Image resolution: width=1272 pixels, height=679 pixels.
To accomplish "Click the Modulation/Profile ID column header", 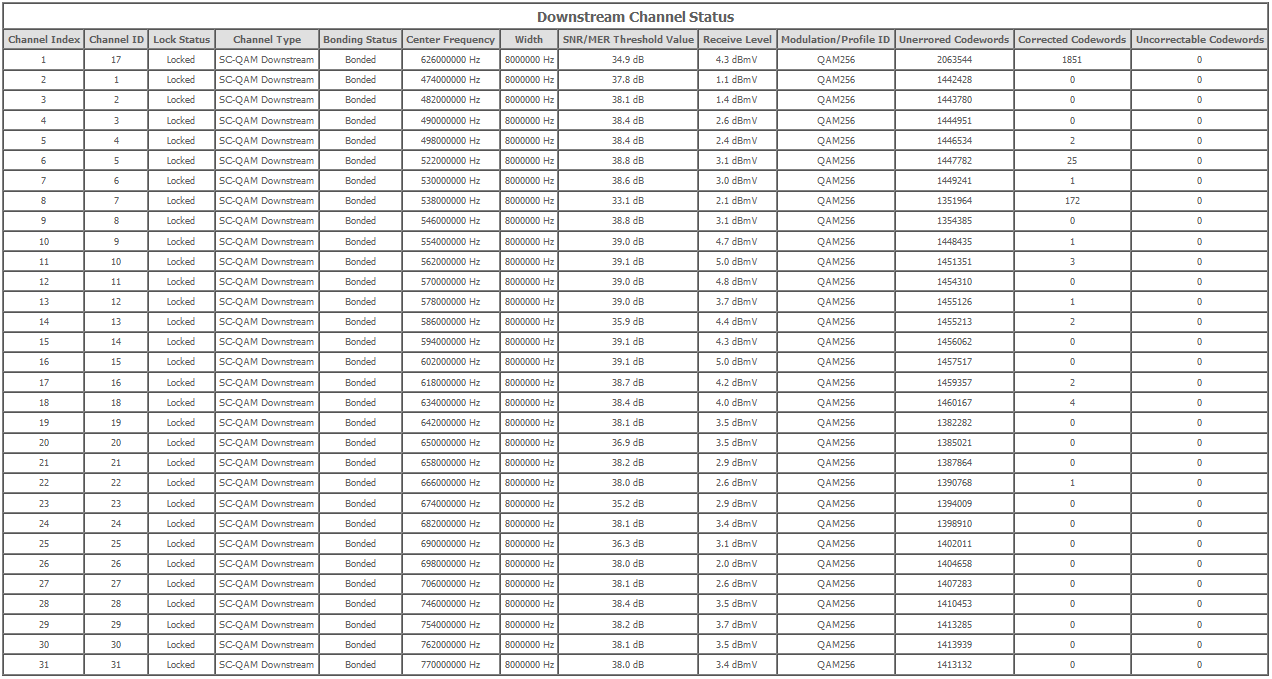I will point(835,39).
